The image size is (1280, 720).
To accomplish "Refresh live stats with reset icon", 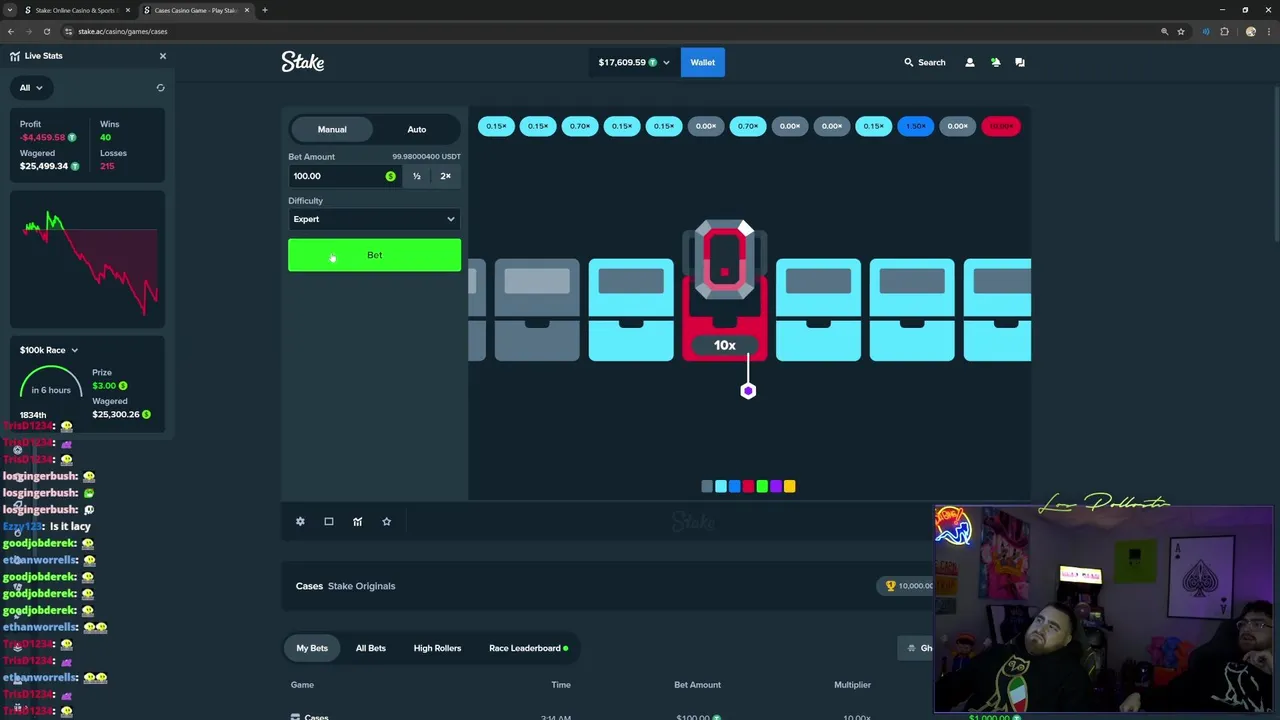I will click(160, 88).
